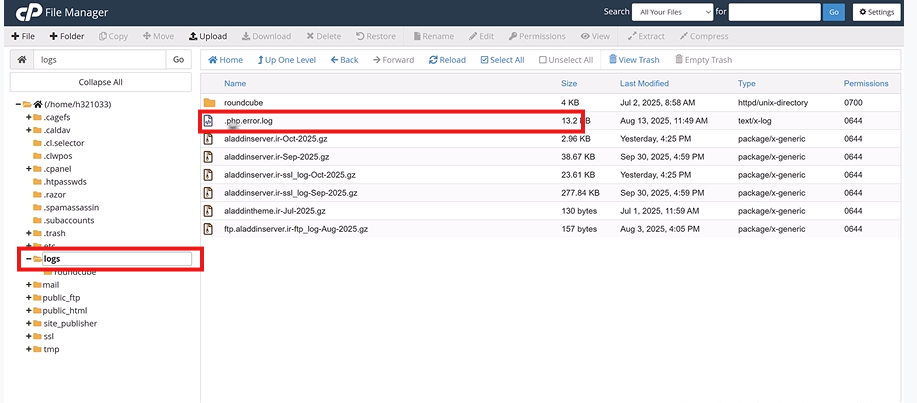Focus the path field containing logs
The image size is (917, 403).
tap(100, 60)
